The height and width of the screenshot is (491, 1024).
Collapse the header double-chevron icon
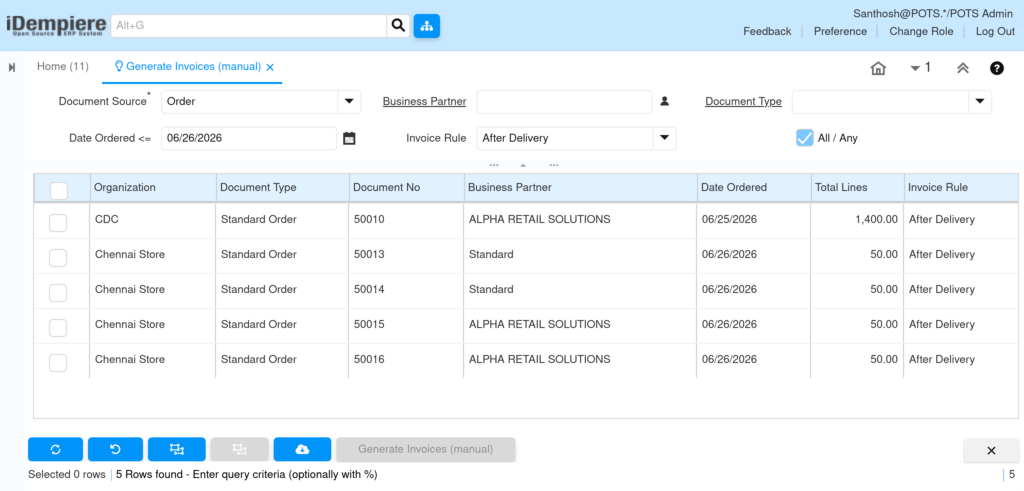(963, 68)
